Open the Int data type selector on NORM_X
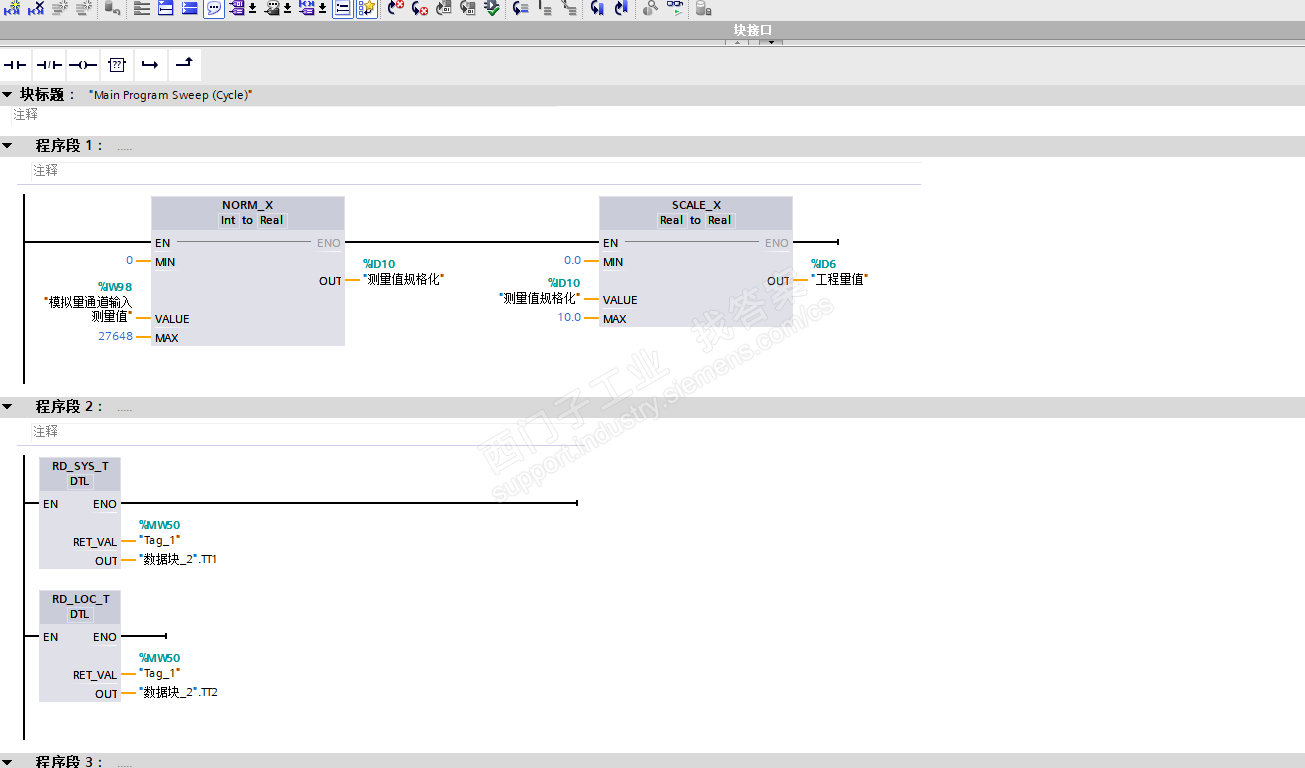Image resolution: width=1305 pixels, height=768 pixels. click(x=229, y=220)
